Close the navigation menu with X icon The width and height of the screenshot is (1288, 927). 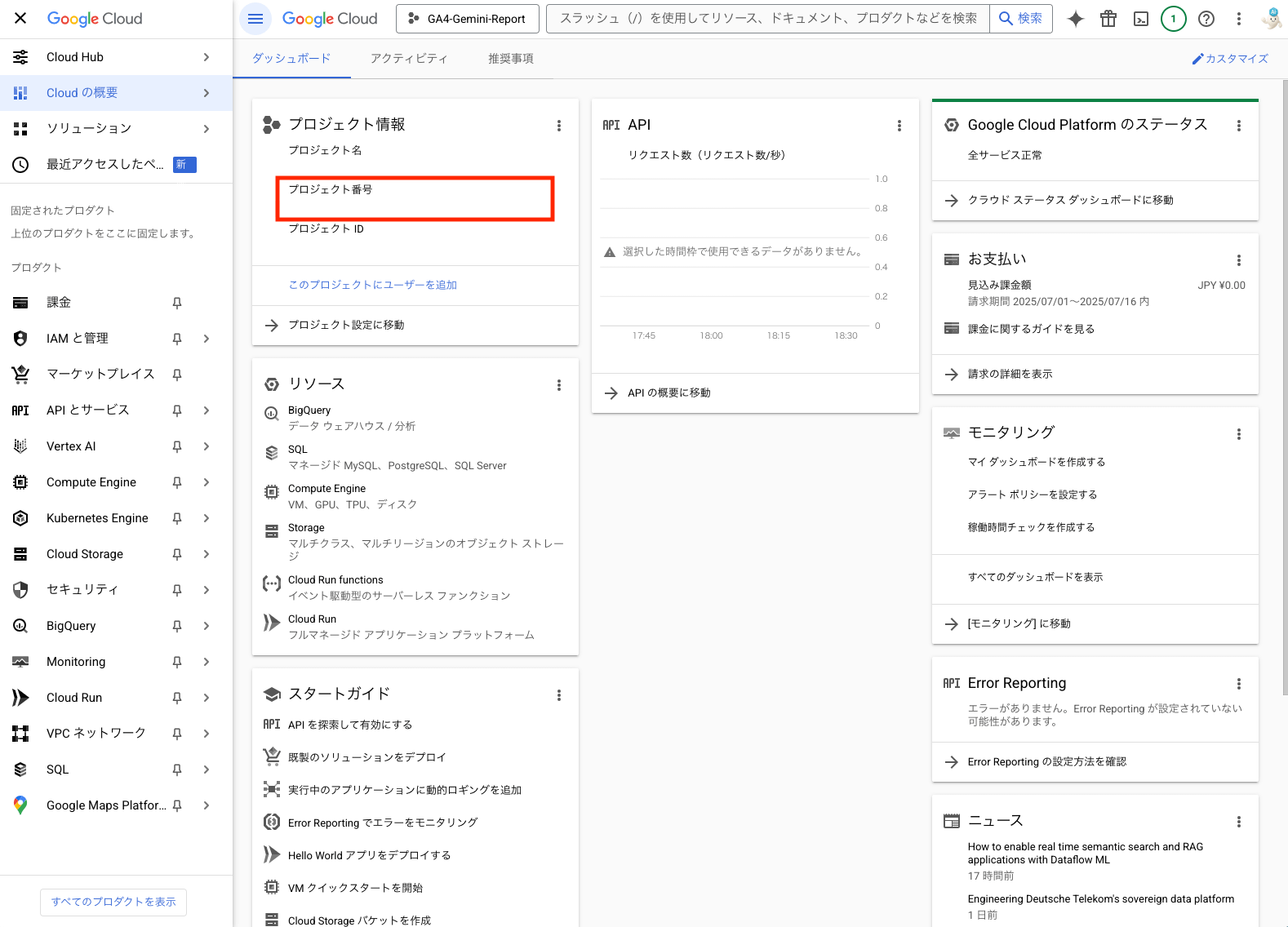(20, 18)
